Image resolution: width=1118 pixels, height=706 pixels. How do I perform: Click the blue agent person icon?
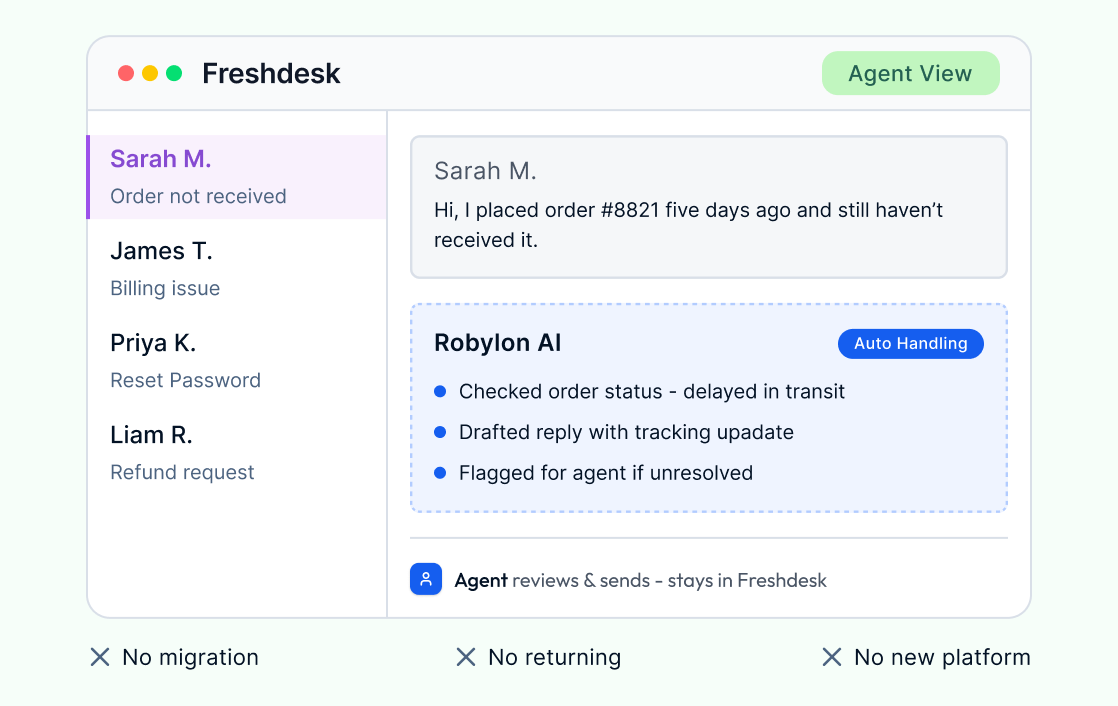coord(426,579)
